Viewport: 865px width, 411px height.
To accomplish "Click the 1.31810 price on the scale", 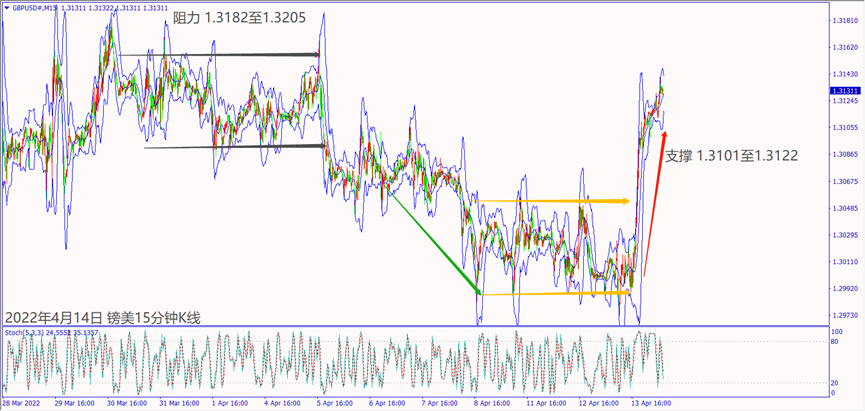I will (845, 19).
